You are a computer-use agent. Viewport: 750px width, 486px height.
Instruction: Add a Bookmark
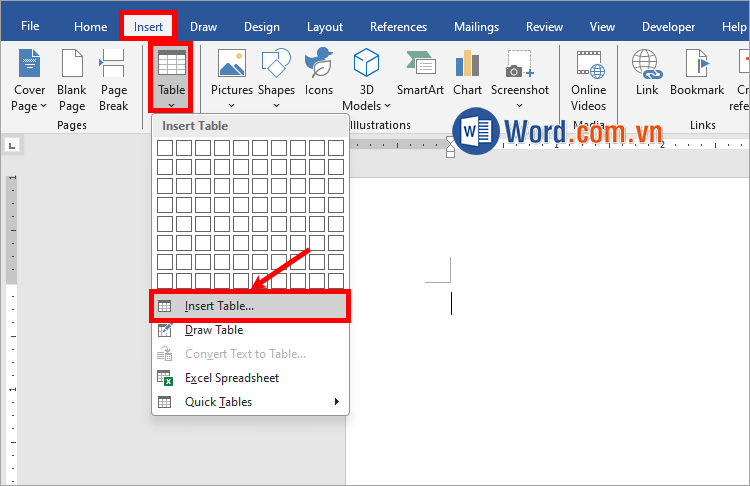tap(697, 73)
